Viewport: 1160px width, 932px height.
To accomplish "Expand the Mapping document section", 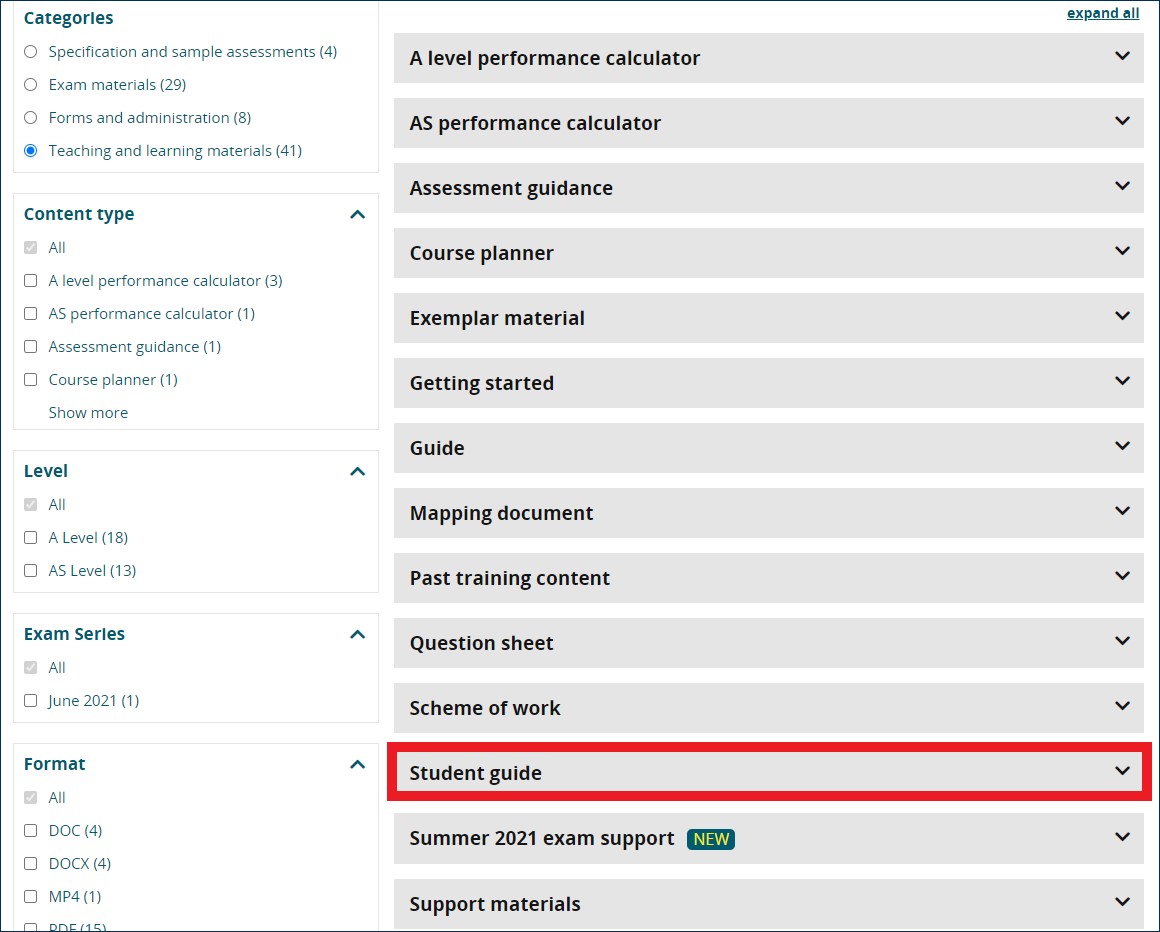I will (501, 513).
